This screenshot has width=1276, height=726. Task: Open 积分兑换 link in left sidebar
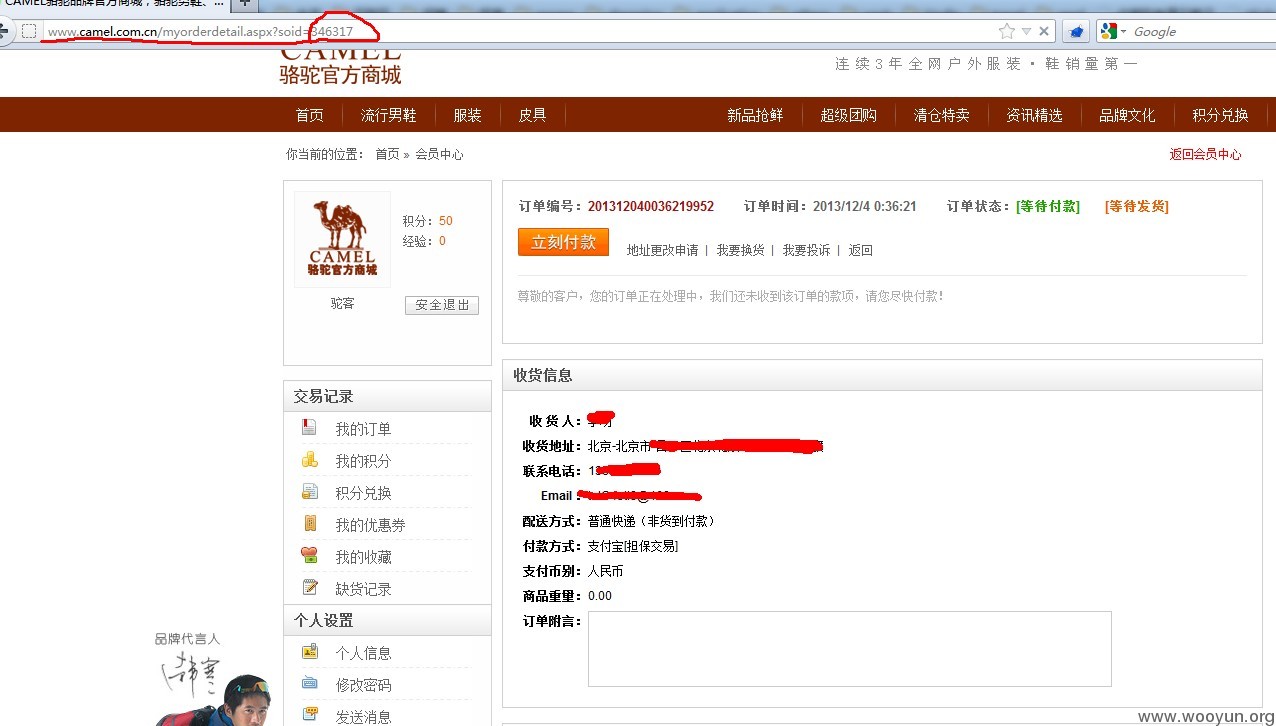tap(363, 493)
